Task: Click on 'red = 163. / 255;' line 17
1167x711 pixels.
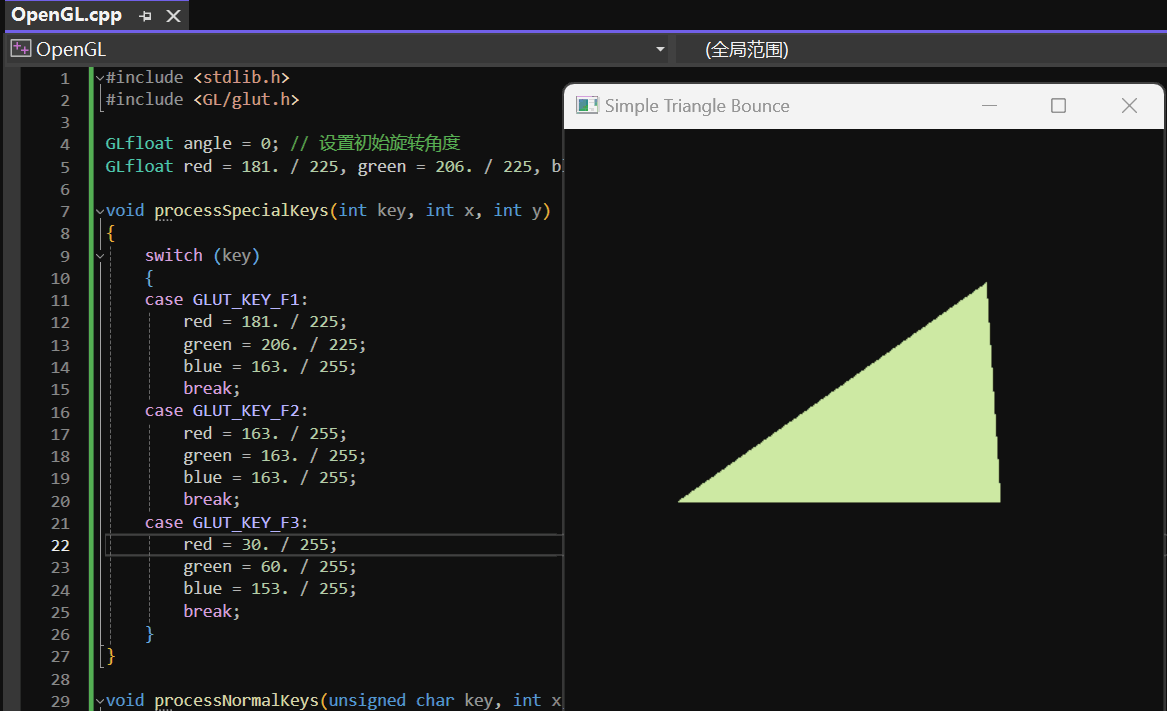Action: [x=265, y=433]
